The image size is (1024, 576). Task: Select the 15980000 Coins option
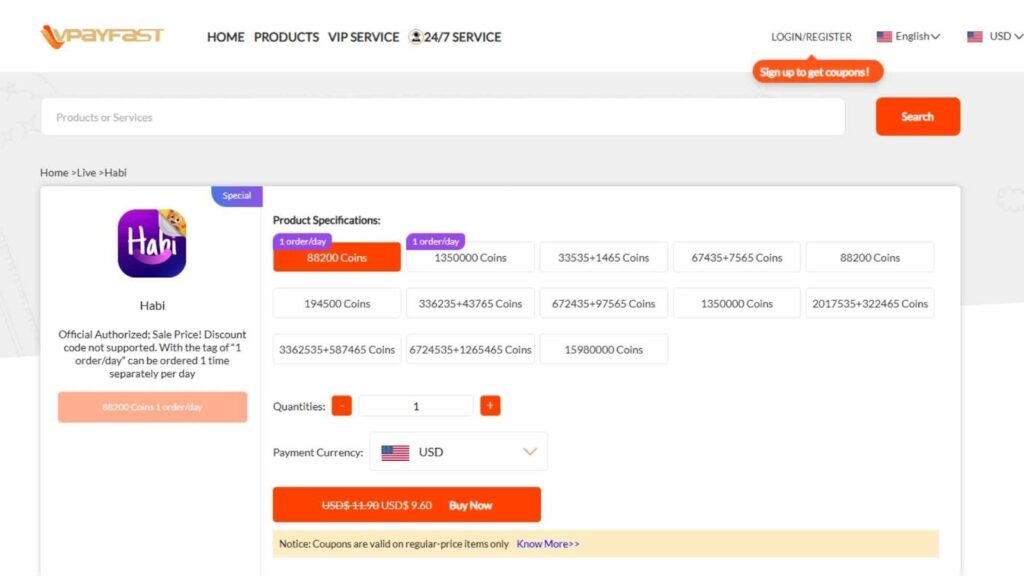click(603, 349)
